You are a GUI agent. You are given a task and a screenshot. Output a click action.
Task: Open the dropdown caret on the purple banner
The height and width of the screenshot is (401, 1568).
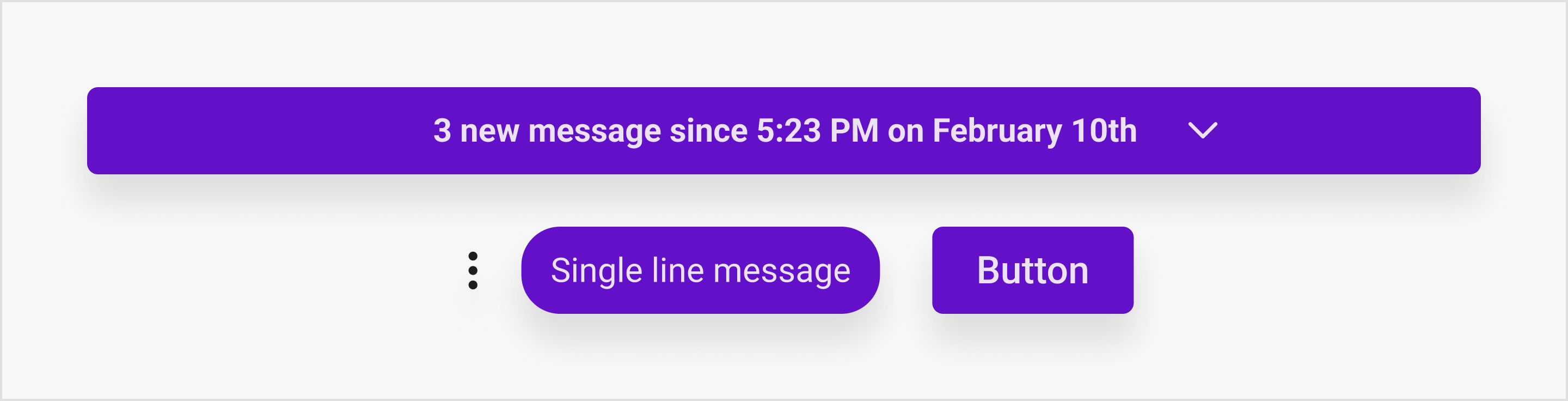[x=1203, y=130]
